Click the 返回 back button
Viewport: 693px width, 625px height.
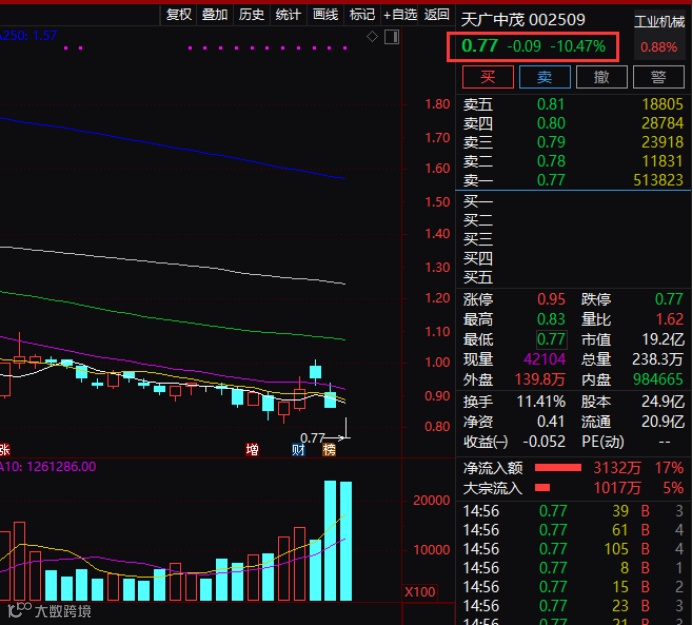click(437, 15)
